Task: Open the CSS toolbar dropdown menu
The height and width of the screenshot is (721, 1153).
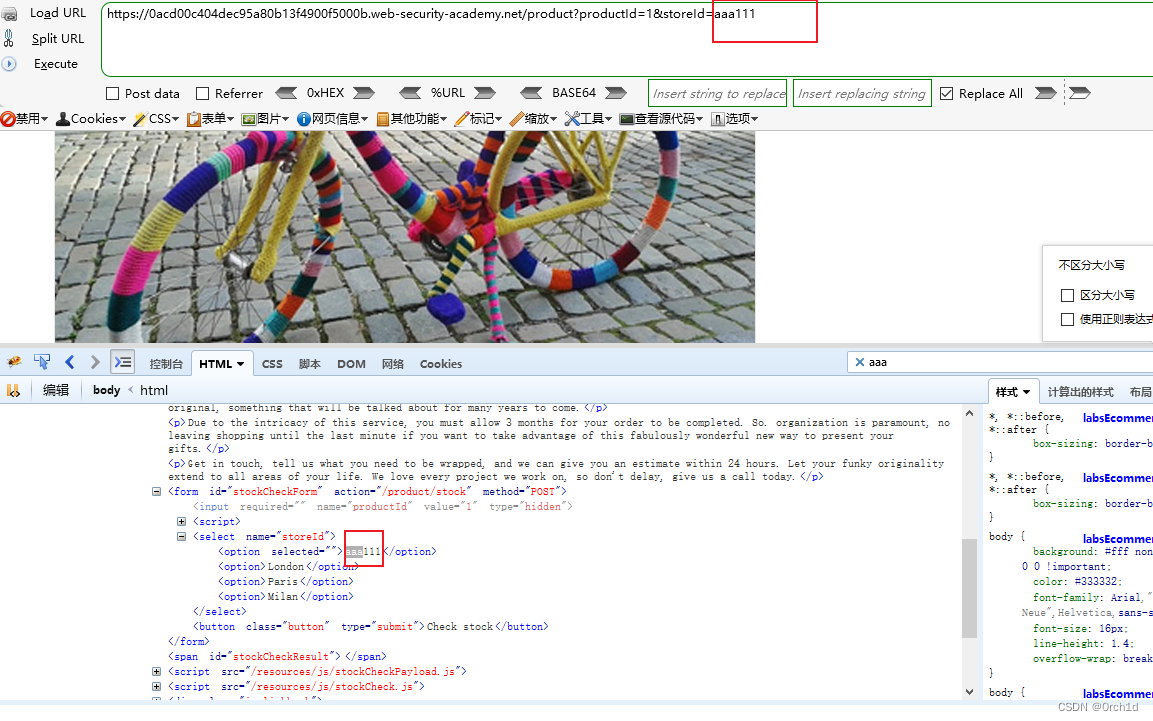Action: coord(157,118)
